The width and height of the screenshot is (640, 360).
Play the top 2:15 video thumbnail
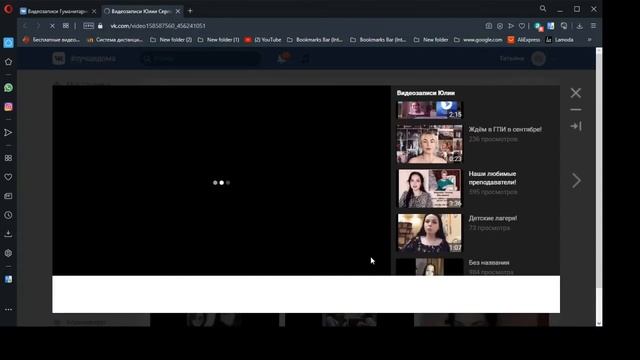[429, 110]
